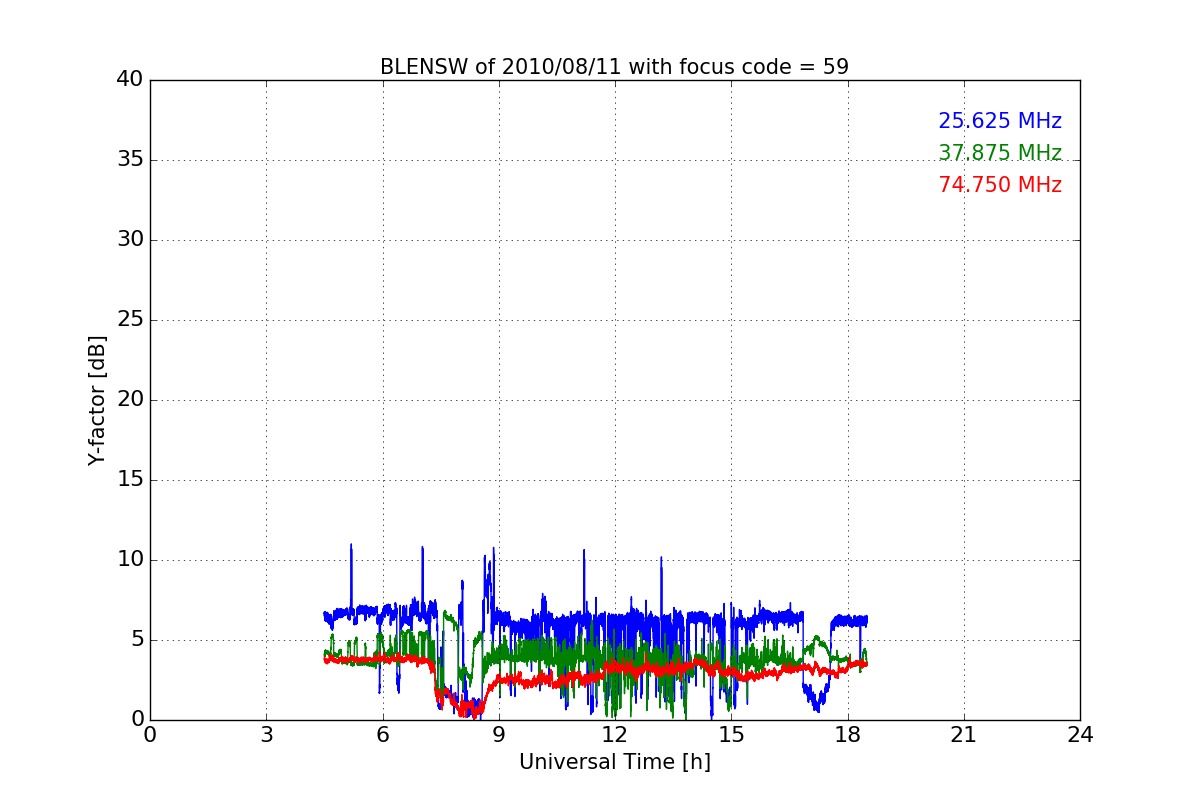Select the blue 25.625 MHz legend entry
This screenshot has height=800, width=1200.
(x=999, y=121)
